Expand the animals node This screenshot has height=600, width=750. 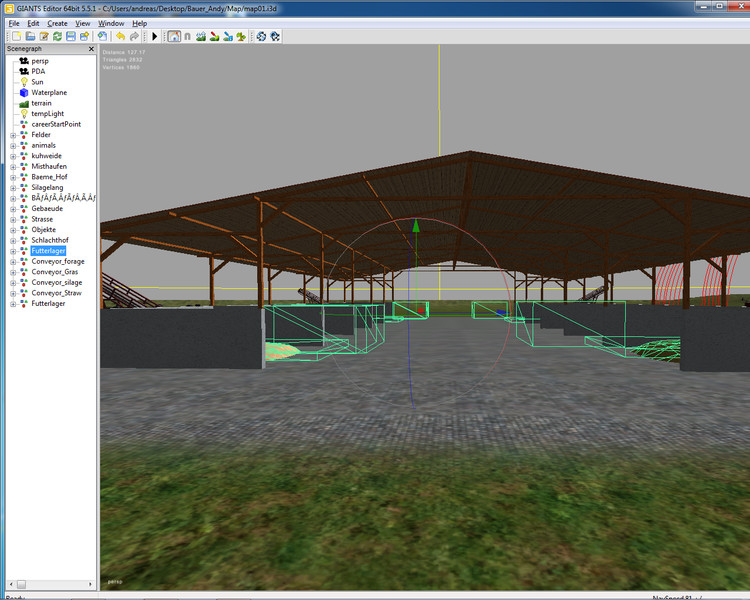point(13,146)
